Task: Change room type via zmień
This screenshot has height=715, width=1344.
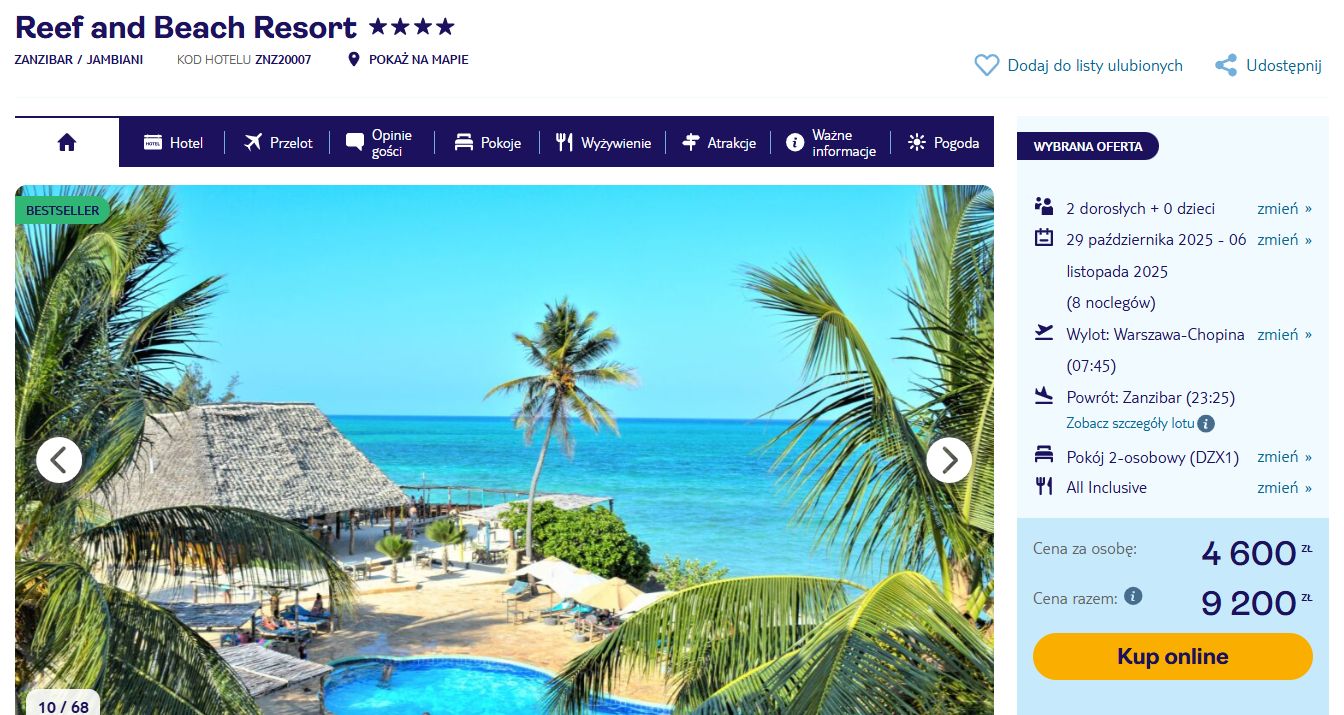Action: (1284, 456)
